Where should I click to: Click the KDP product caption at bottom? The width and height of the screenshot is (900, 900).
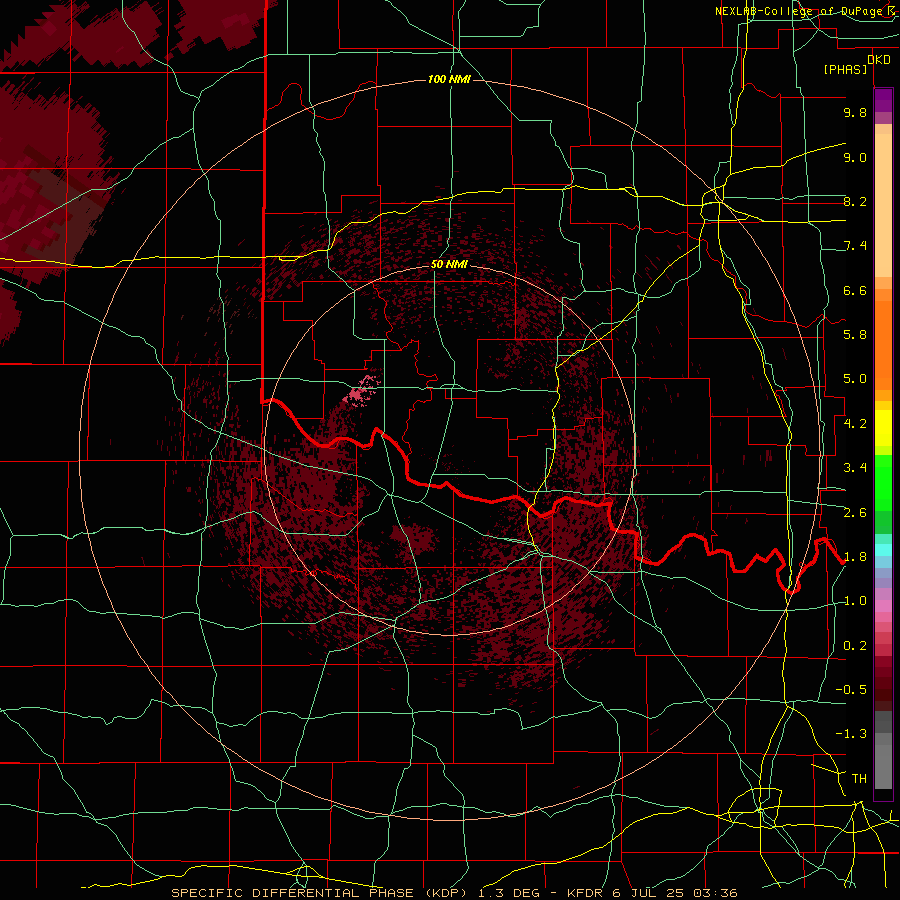click(x=454, y=893)
